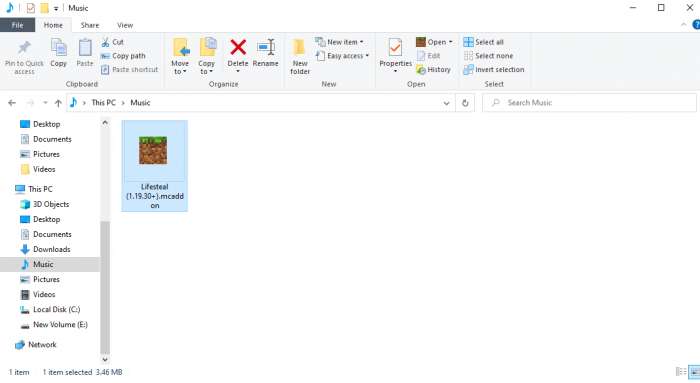Click the Cut scissors option
Viewport: 700px width, 383px height.
tap(112, 42)
